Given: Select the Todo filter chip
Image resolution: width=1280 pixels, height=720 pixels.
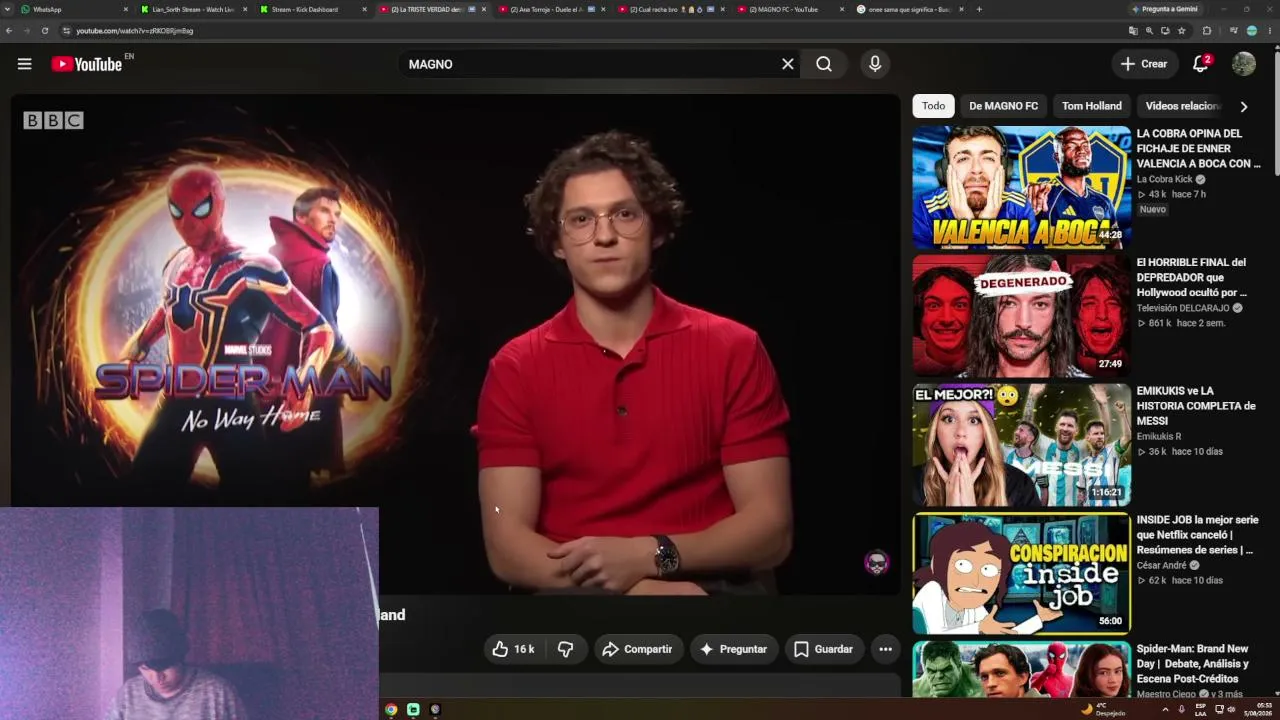Looking at the screenshot, I should [933, 106].
